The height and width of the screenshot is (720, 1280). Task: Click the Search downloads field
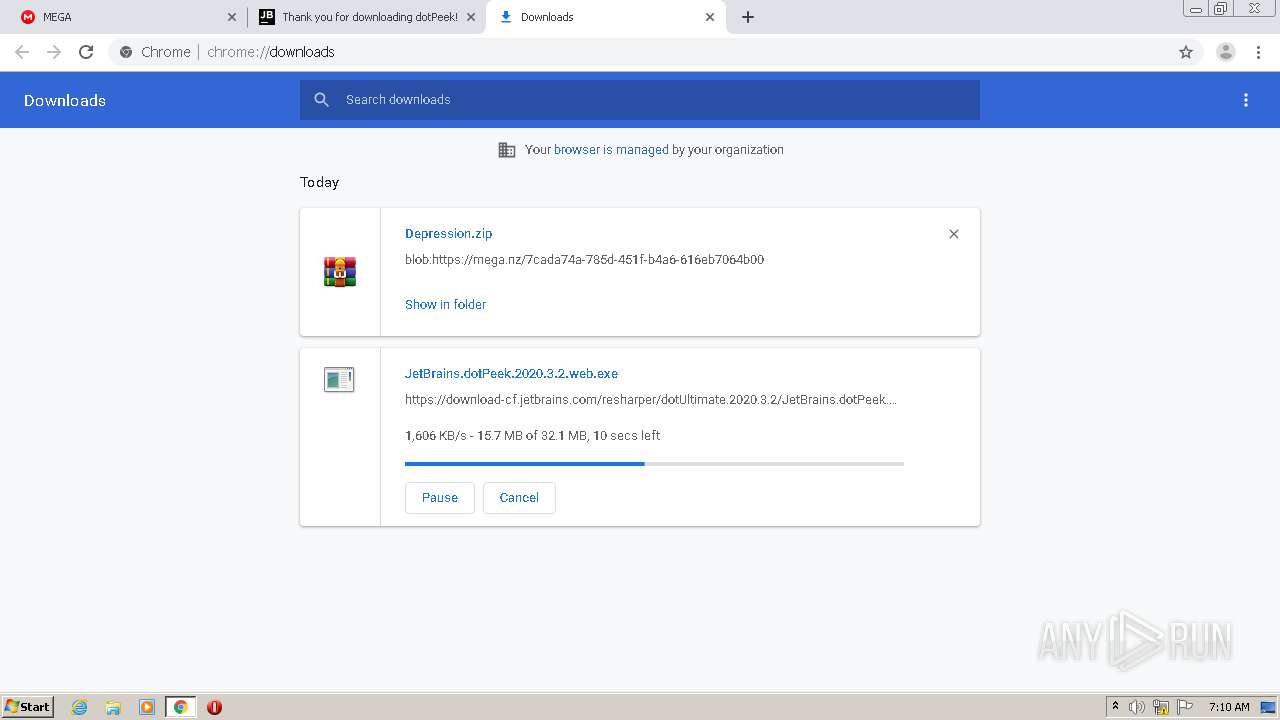click(x=640, y=100)
